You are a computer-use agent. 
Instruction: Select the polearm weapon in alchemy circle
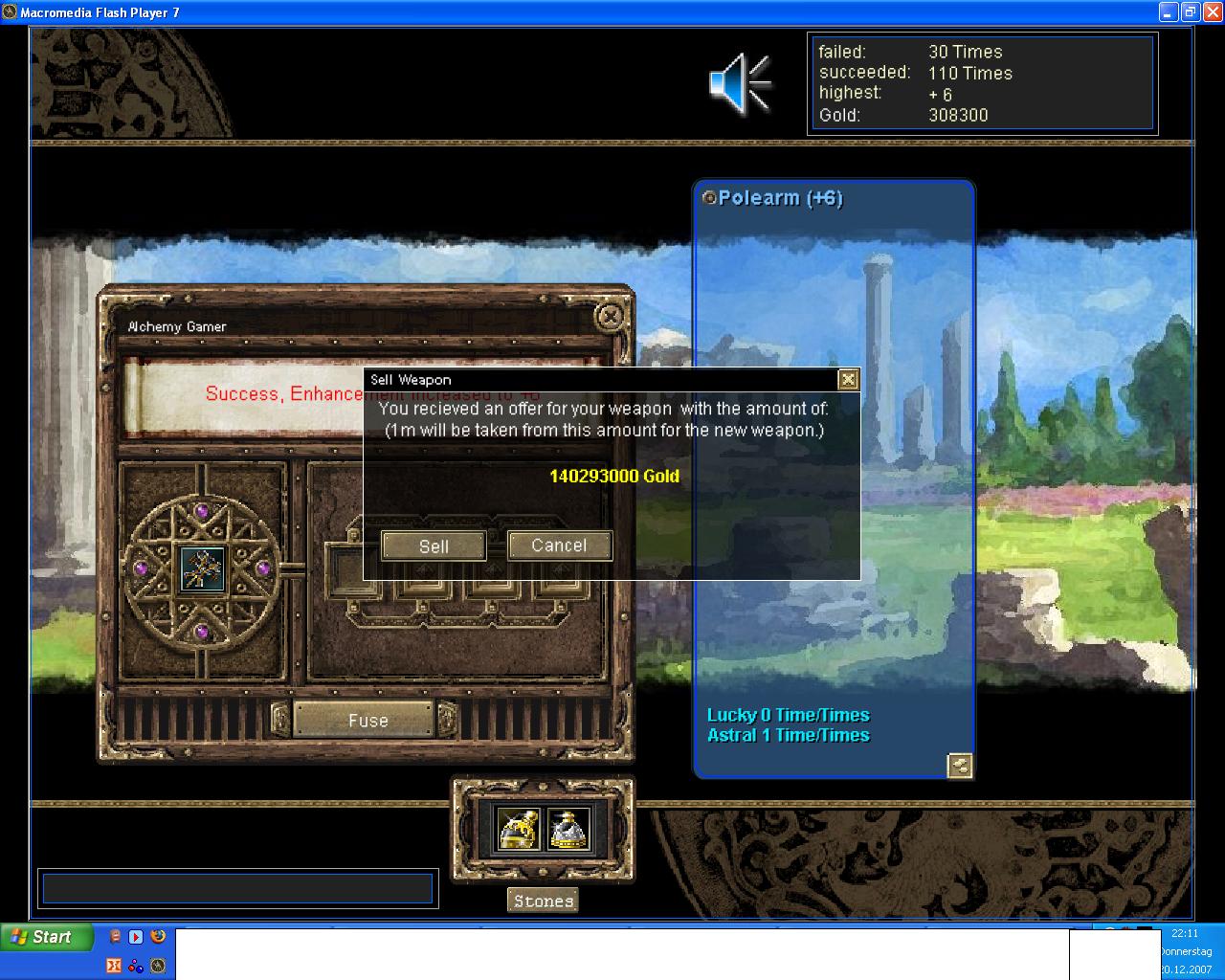click(202, 568)
